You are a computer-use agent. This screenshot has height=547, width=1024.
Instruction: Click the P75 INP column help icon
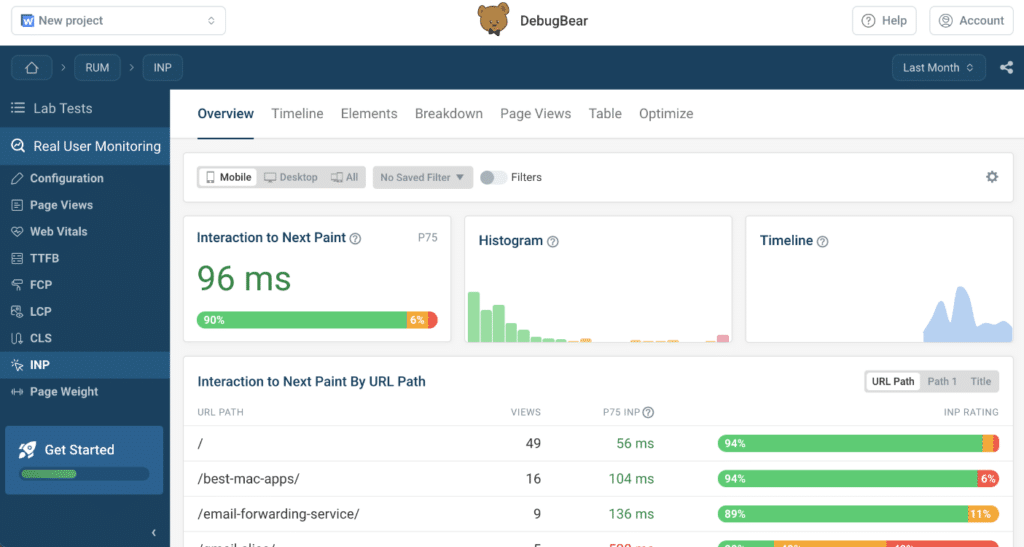(x=648, y=413)
